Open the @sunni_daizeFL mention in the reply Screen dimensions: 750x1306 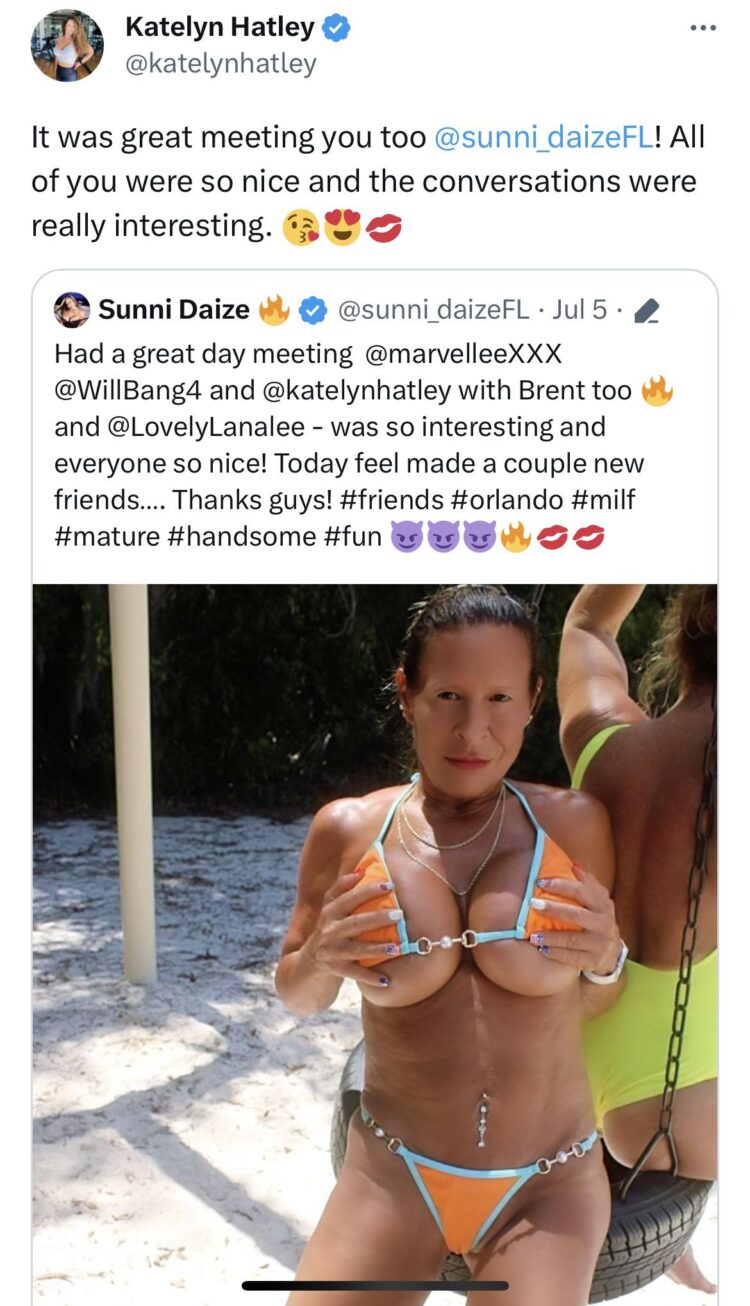click(x=544, y=137)
